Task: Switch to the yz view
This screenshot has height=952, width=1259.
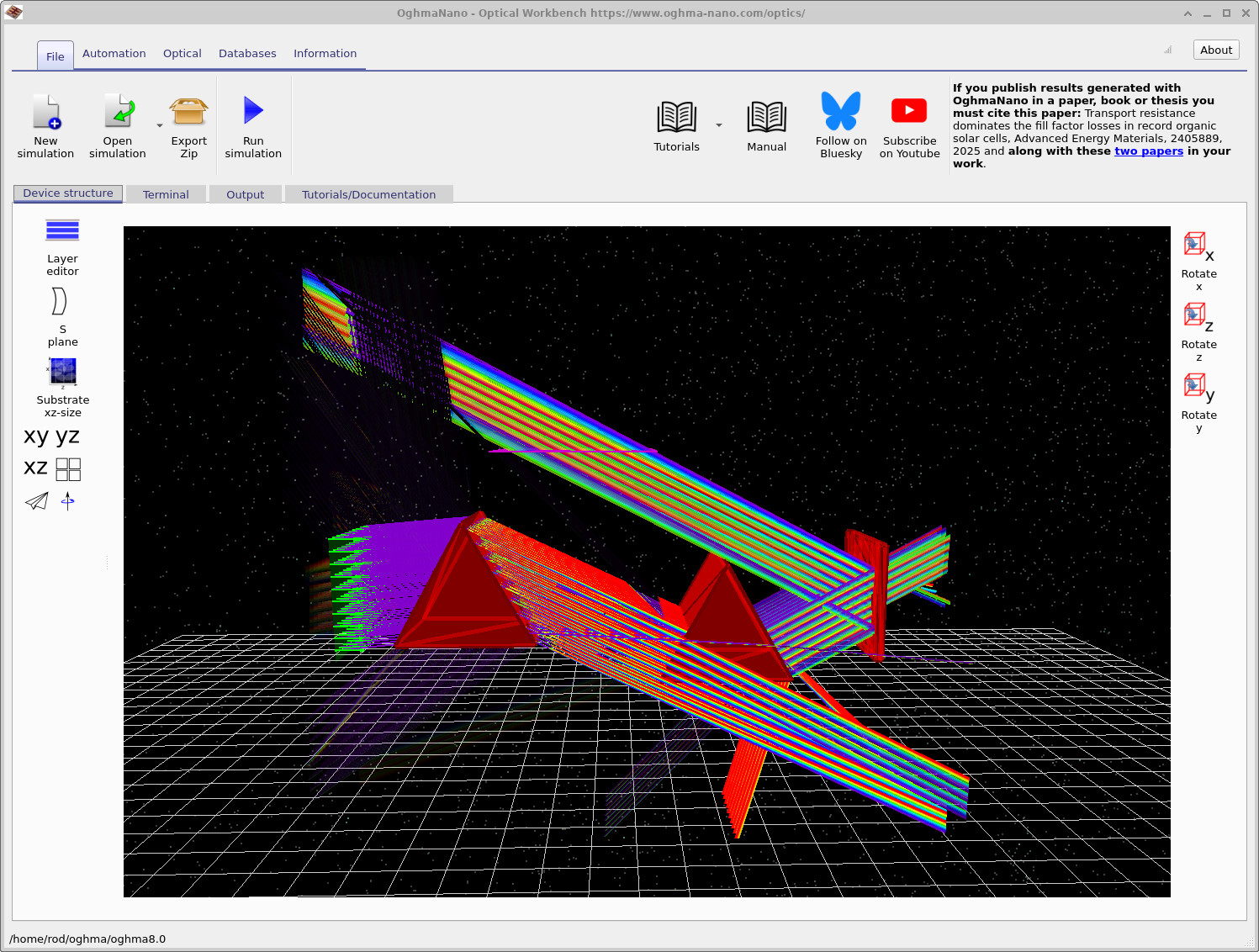Action: (x=67, y=436)
